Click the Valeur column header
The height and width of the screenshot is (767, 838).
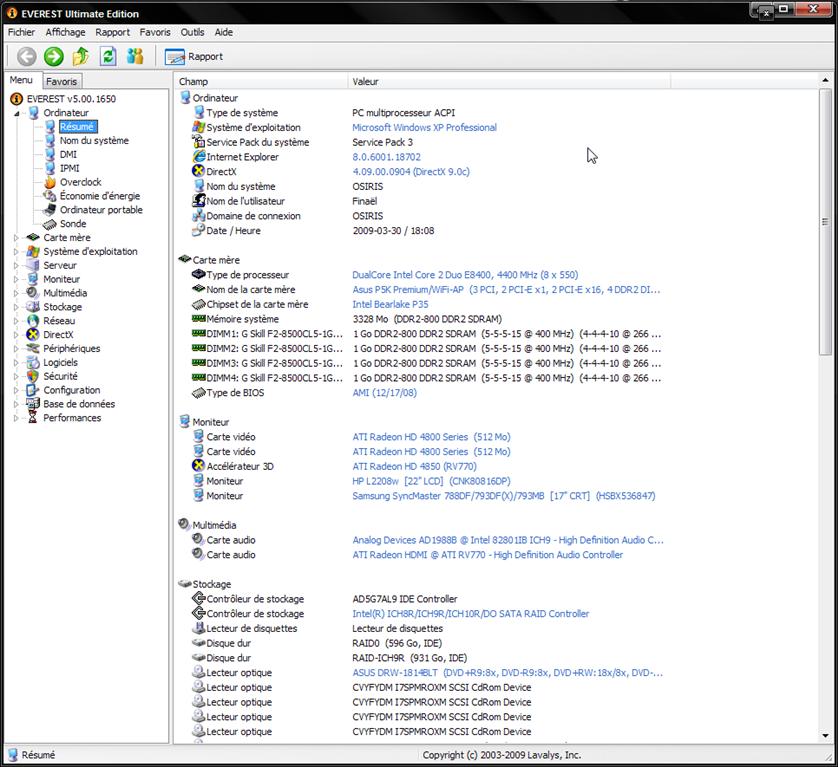tap(509, 81)
